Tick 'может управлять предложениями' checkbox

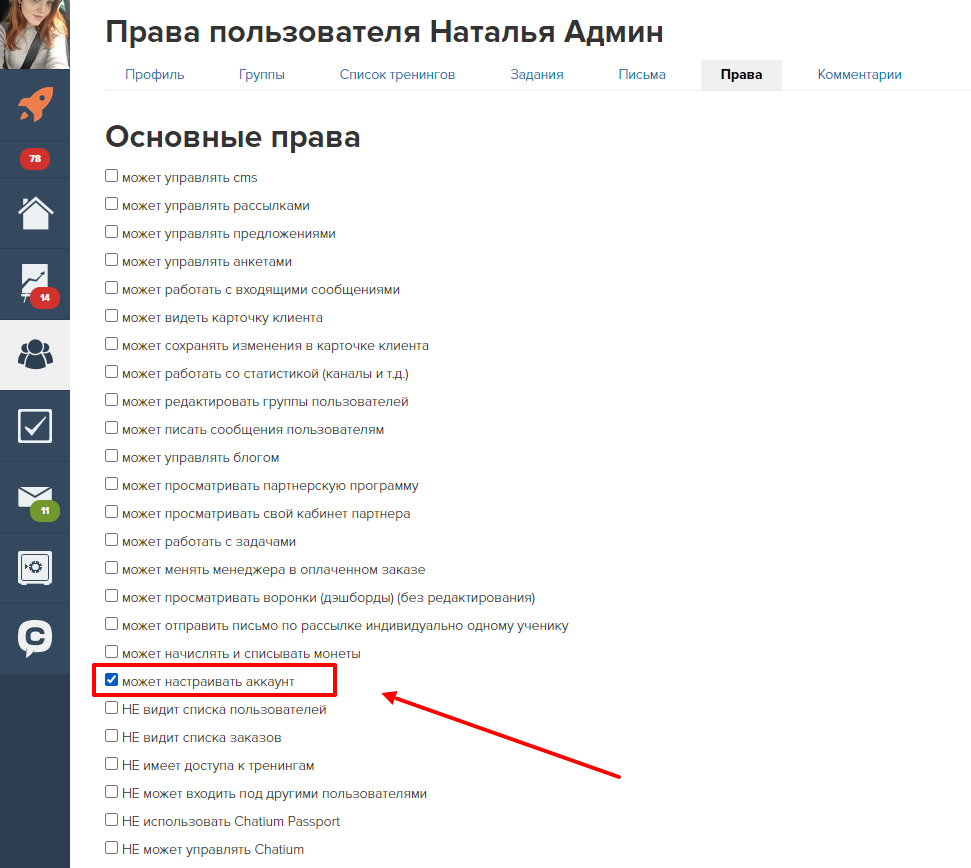click(x=111, y=232)
